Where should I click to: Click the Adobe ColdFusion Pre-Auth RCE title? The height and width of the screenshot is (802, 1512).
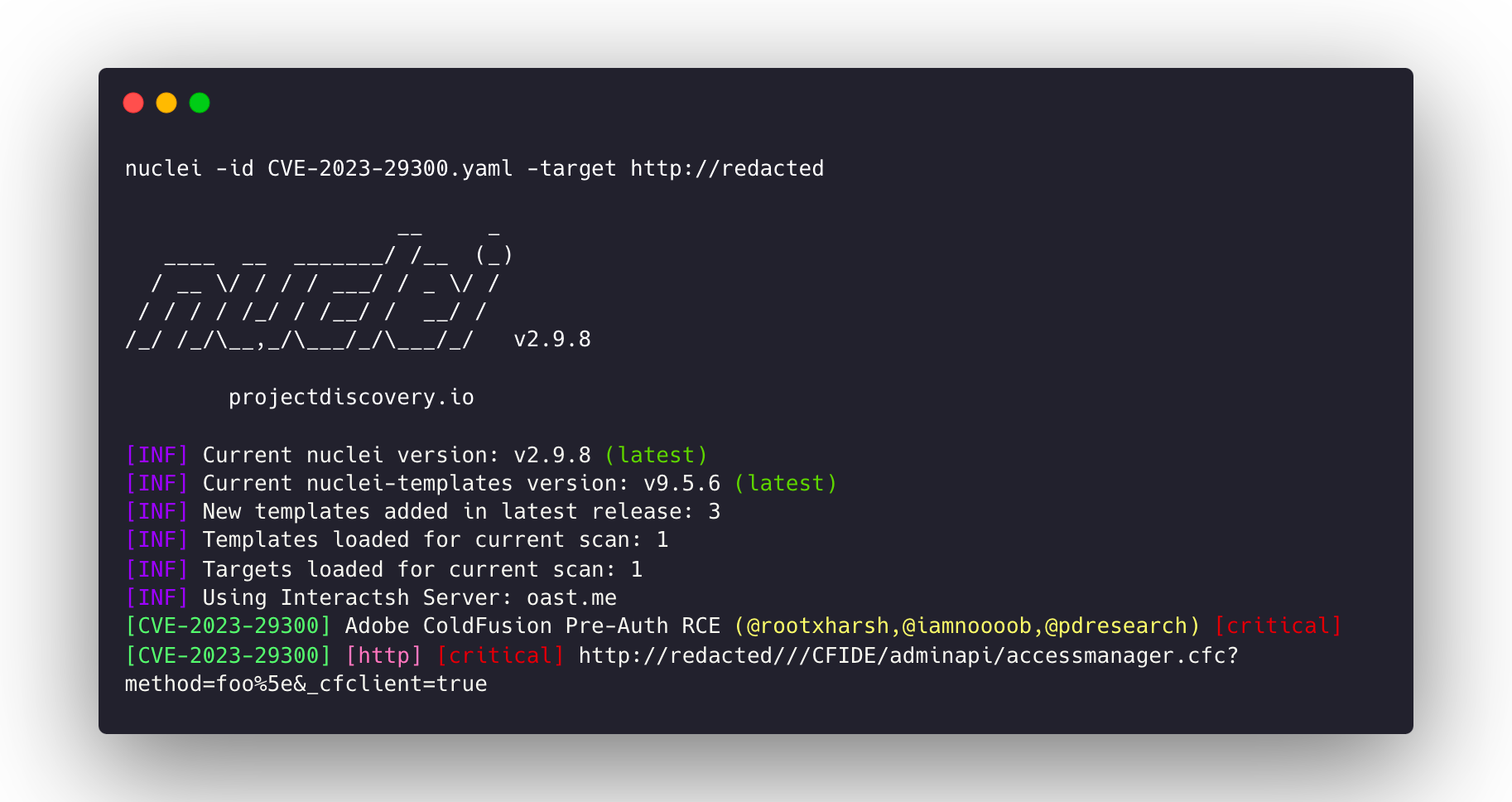tap(532, 626)
